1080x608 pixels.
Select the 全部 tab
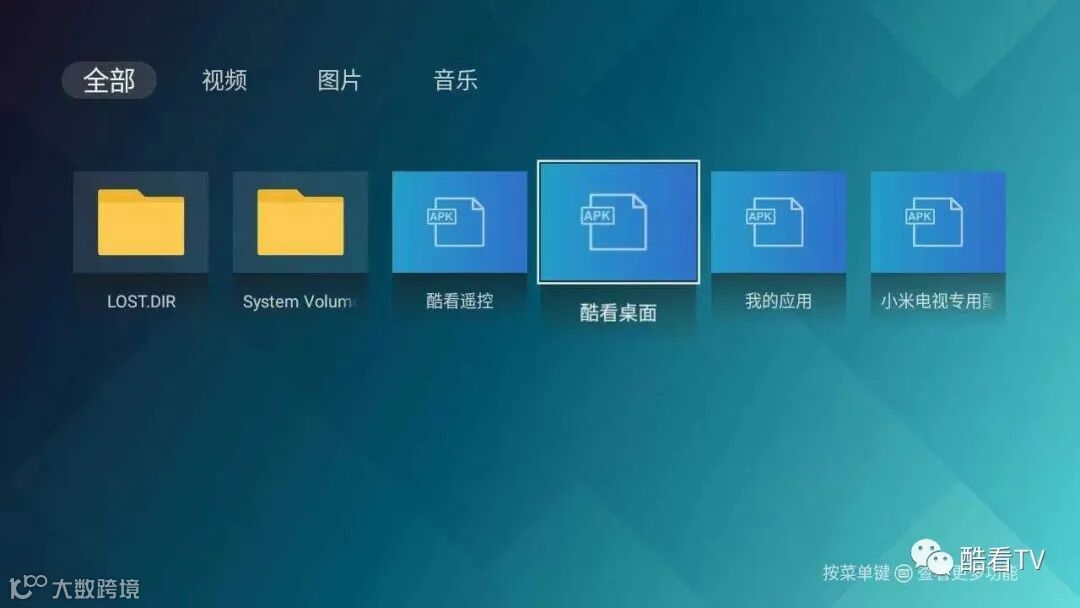(109, 81)
